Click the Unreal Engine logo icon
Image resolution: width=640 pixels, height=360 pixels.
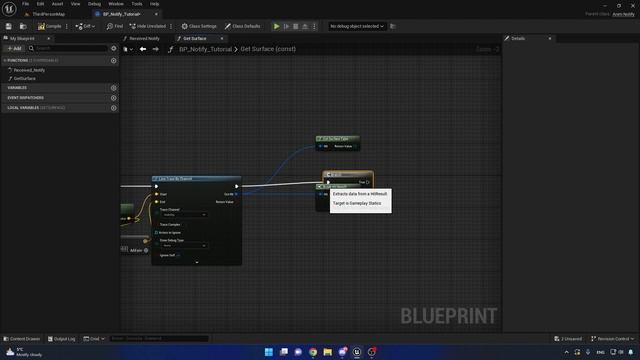click(9, 9)
